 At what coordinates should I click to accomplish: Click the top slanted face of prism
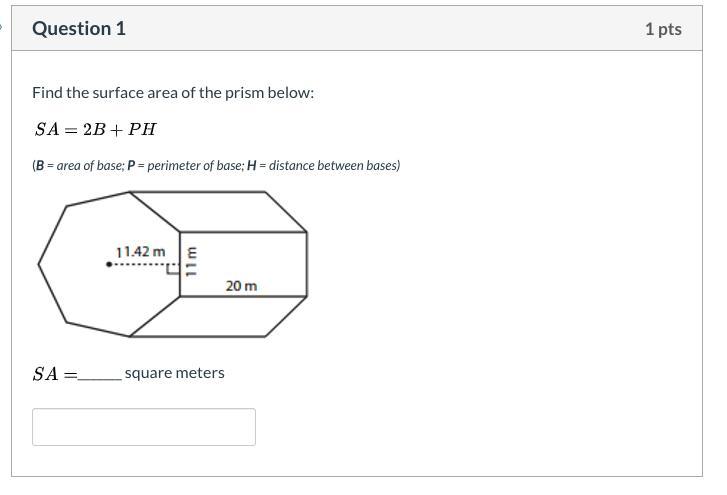tap(220, 211)
